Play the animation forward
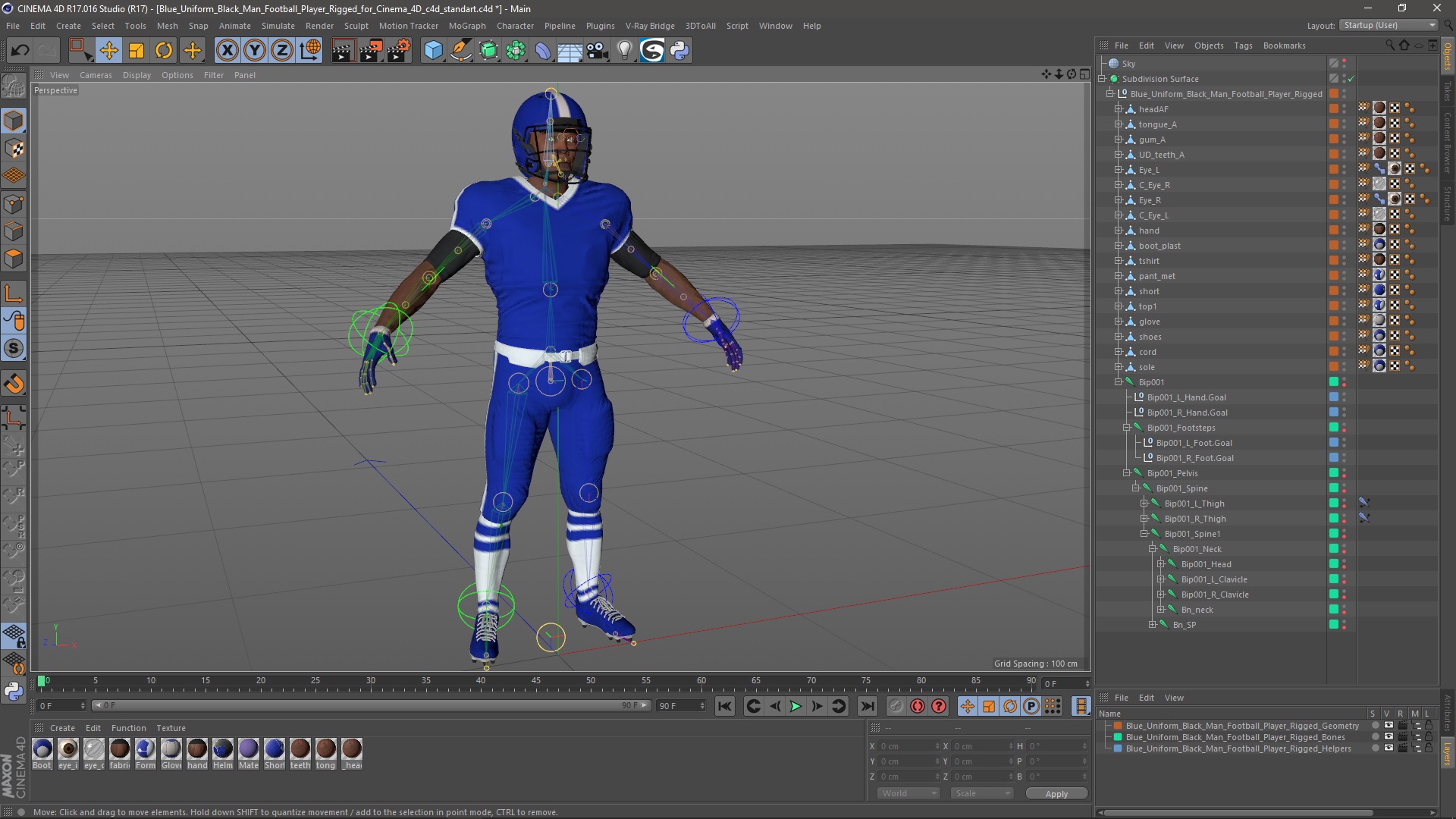 click(795, 706)
